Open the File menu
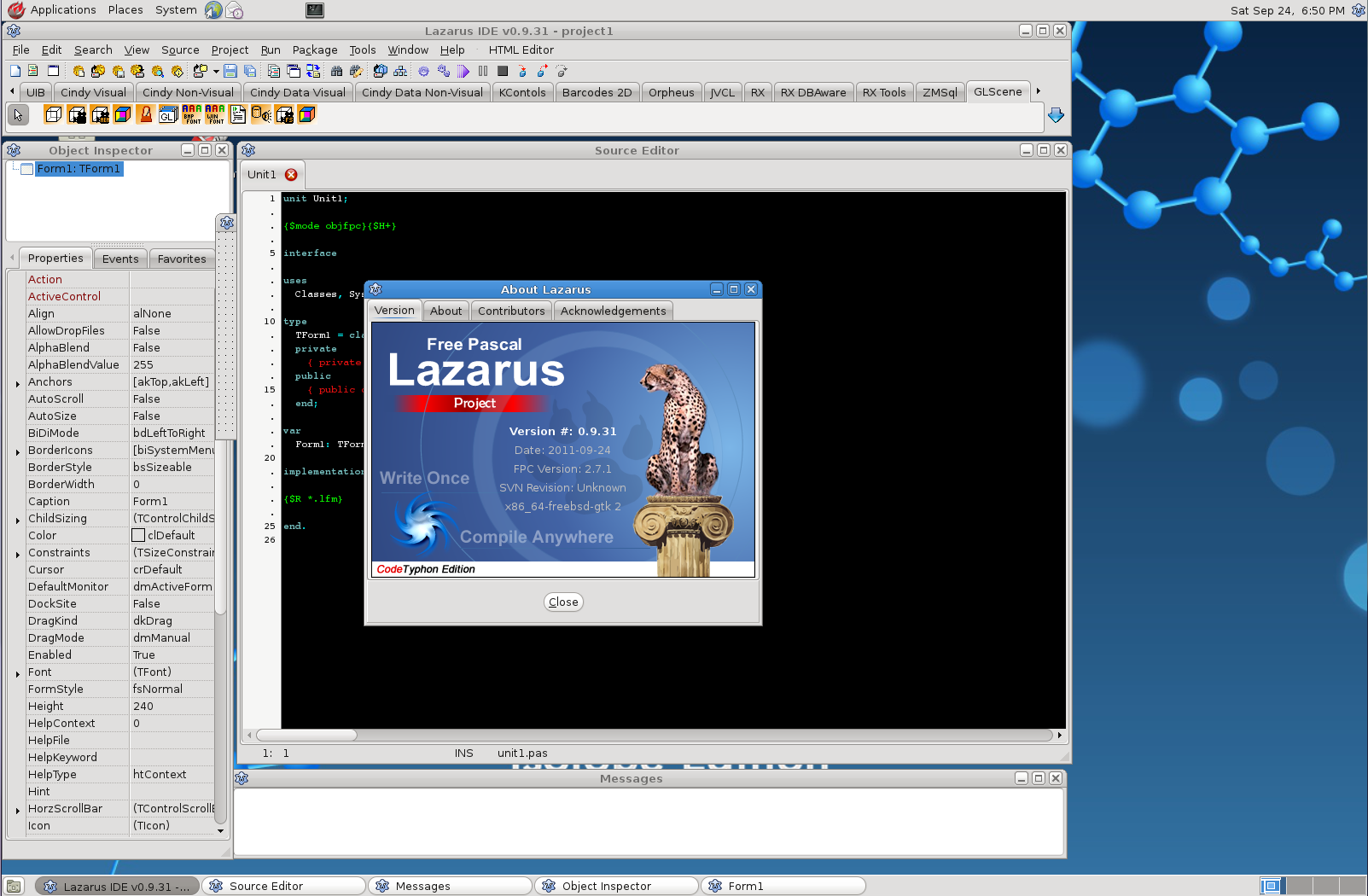This screenshot has height=896, width=1368. 20,49
